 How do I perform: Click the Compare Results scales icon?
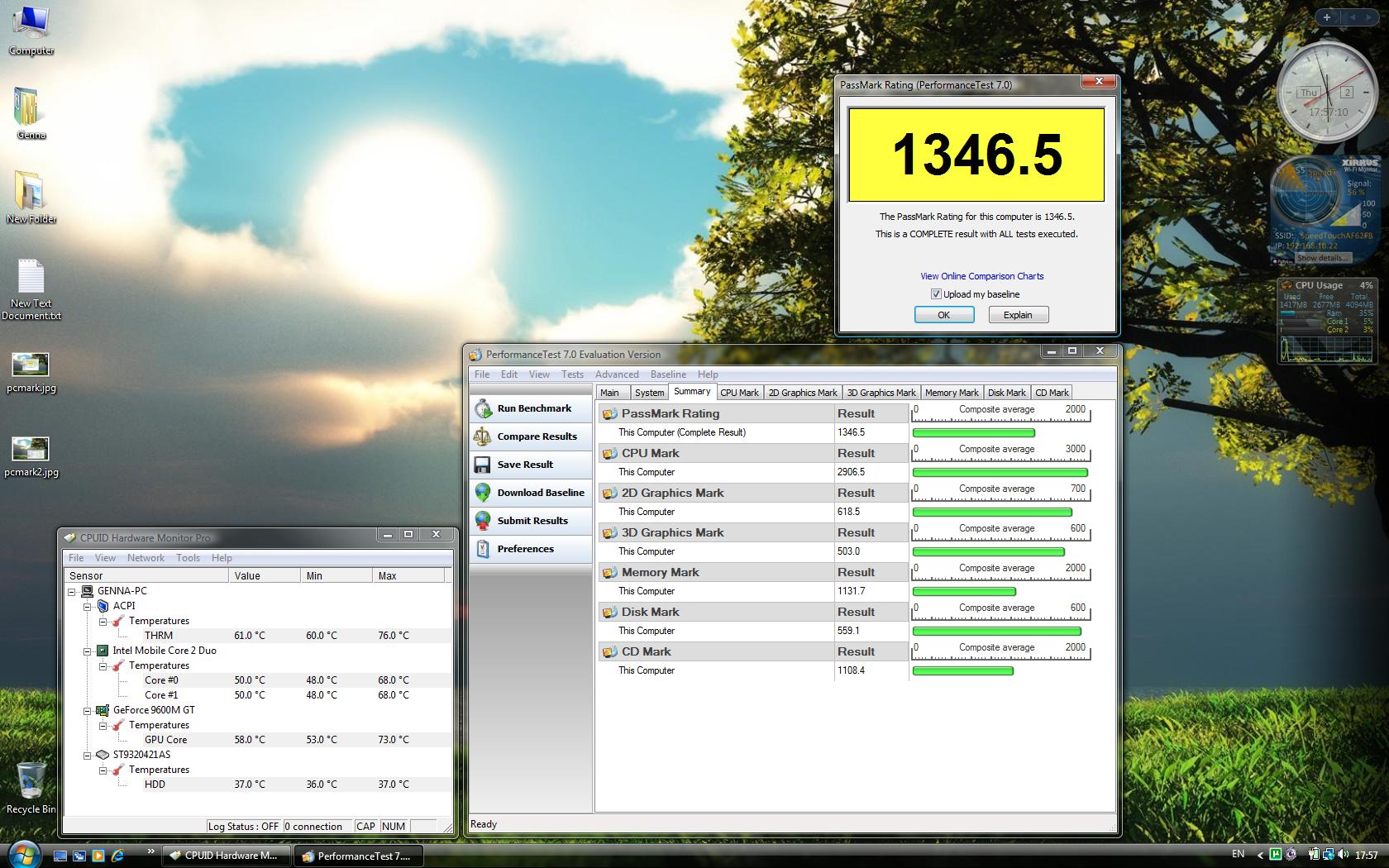483,436
